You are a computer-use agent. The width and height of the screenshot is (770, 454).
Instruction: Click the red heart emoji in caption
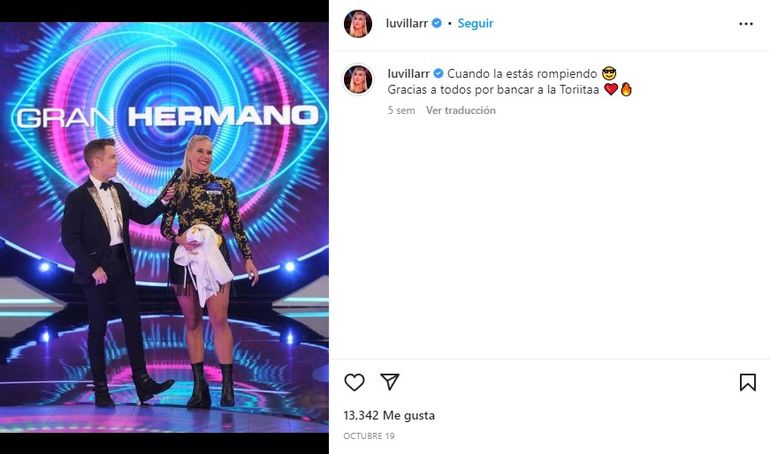tap(611, 89)
